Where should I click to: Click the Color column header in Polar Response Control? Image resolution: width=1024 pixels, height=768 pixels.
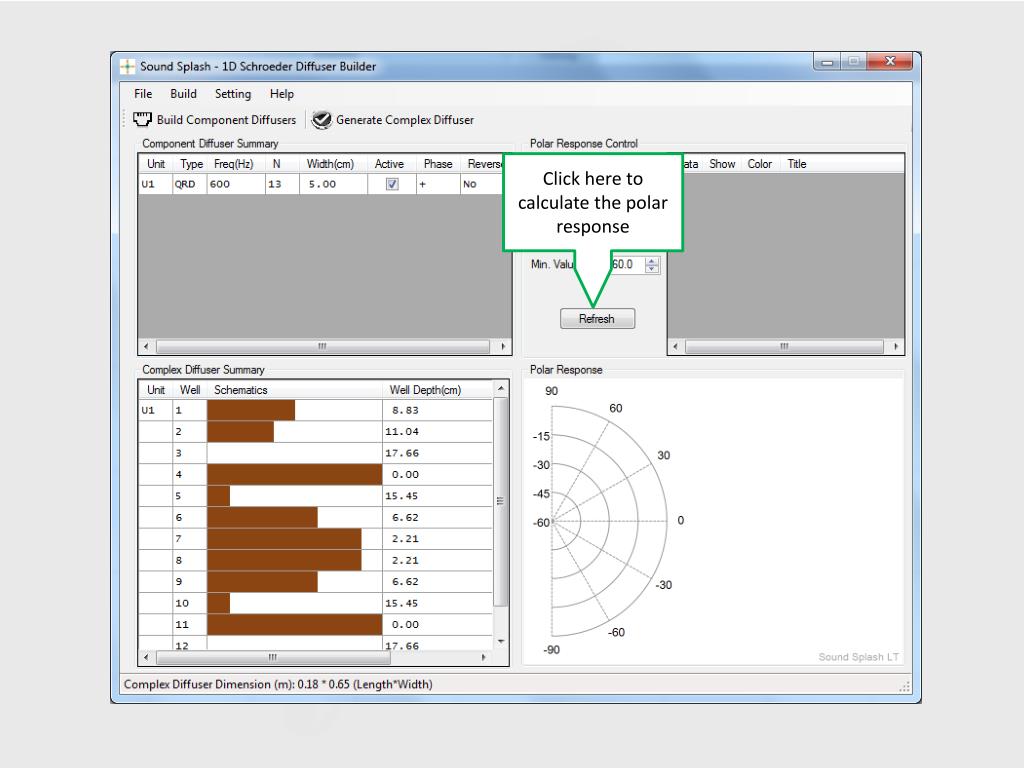tap(760, 164)
